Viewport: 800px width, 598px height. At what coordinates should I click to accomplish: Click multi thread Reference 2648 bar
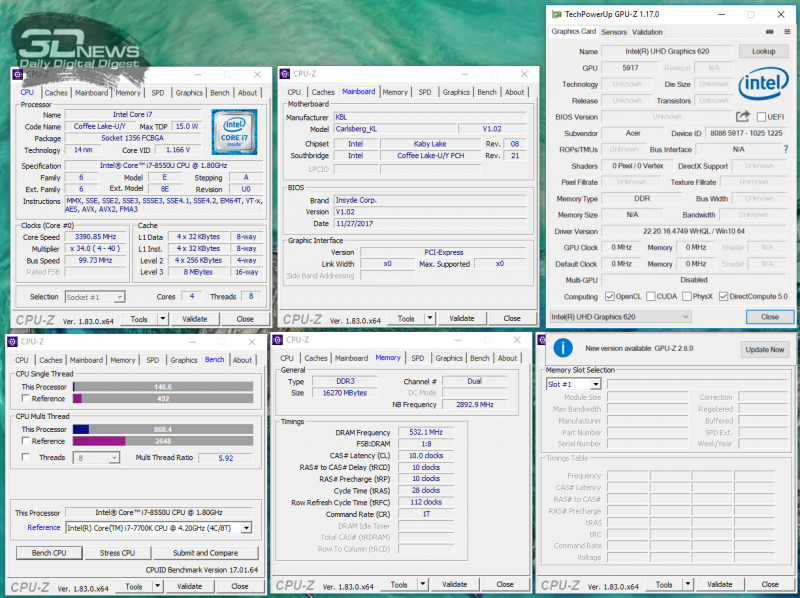point(163,441)
